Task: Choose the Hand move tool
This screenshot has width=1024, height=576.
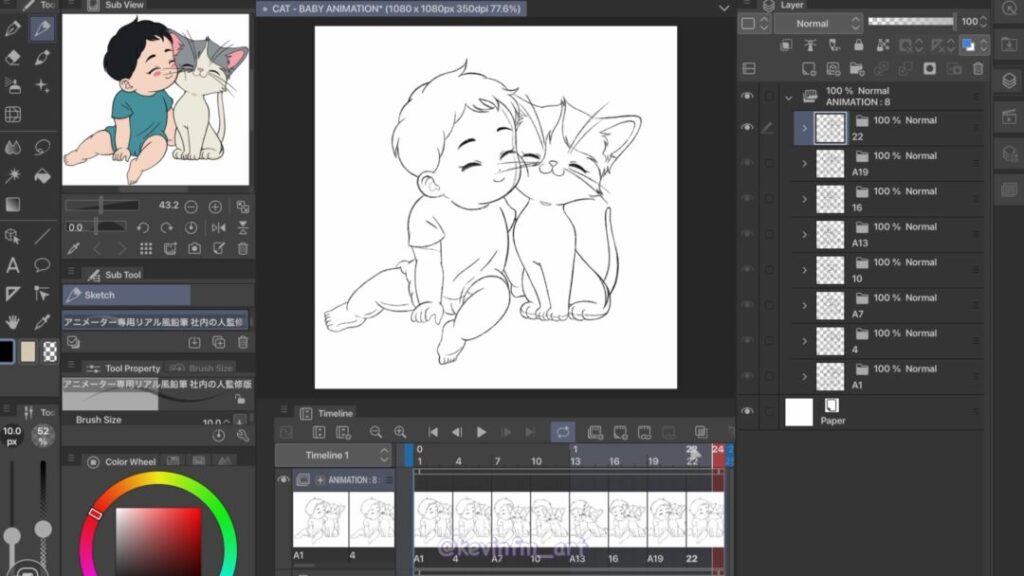Action: (x=13, y=322)
